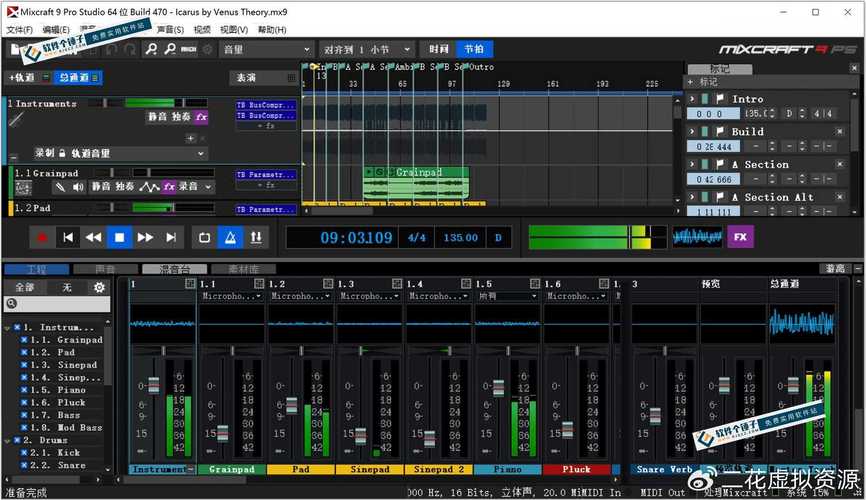Toggle the metronome icon in transport bar

point(230,237)
